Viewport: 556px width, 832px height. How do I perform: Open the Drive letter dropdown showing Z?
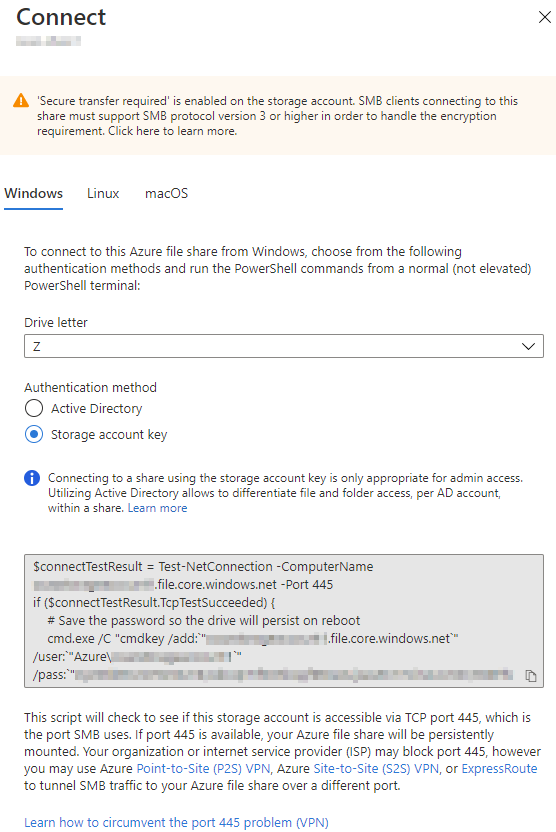(x=284, y=346)
